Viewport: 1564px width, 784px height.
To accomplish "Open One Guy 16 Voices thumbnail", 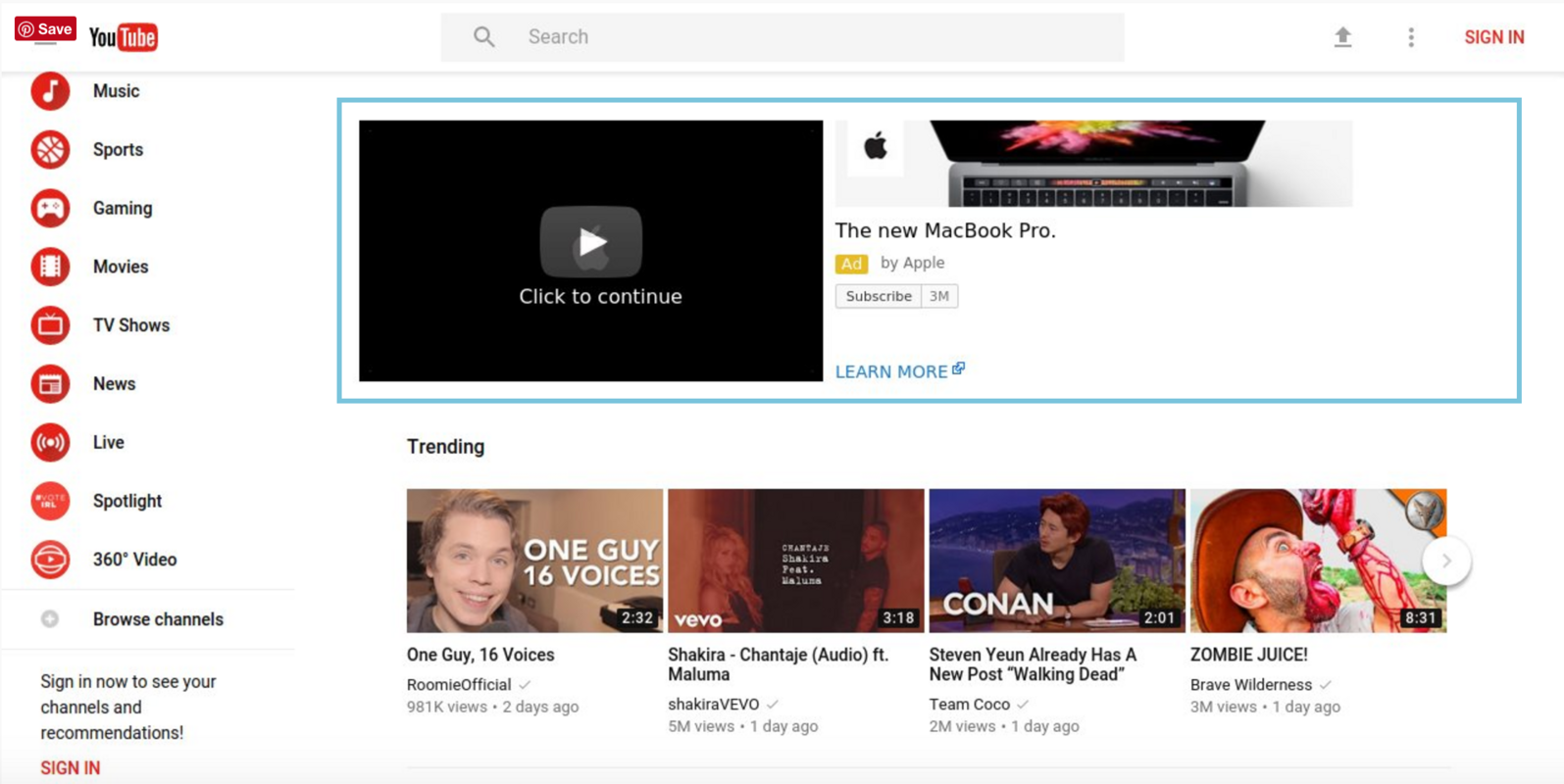I will pos(534,561).
